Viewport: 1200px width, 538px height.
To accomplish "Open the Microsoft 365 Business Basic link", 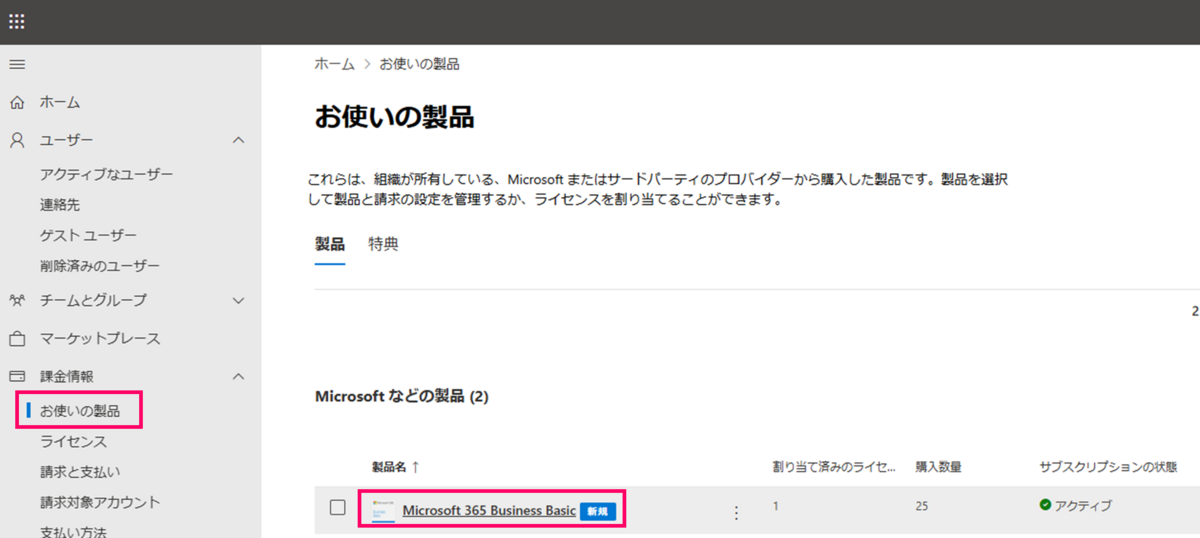I will 489,511.
